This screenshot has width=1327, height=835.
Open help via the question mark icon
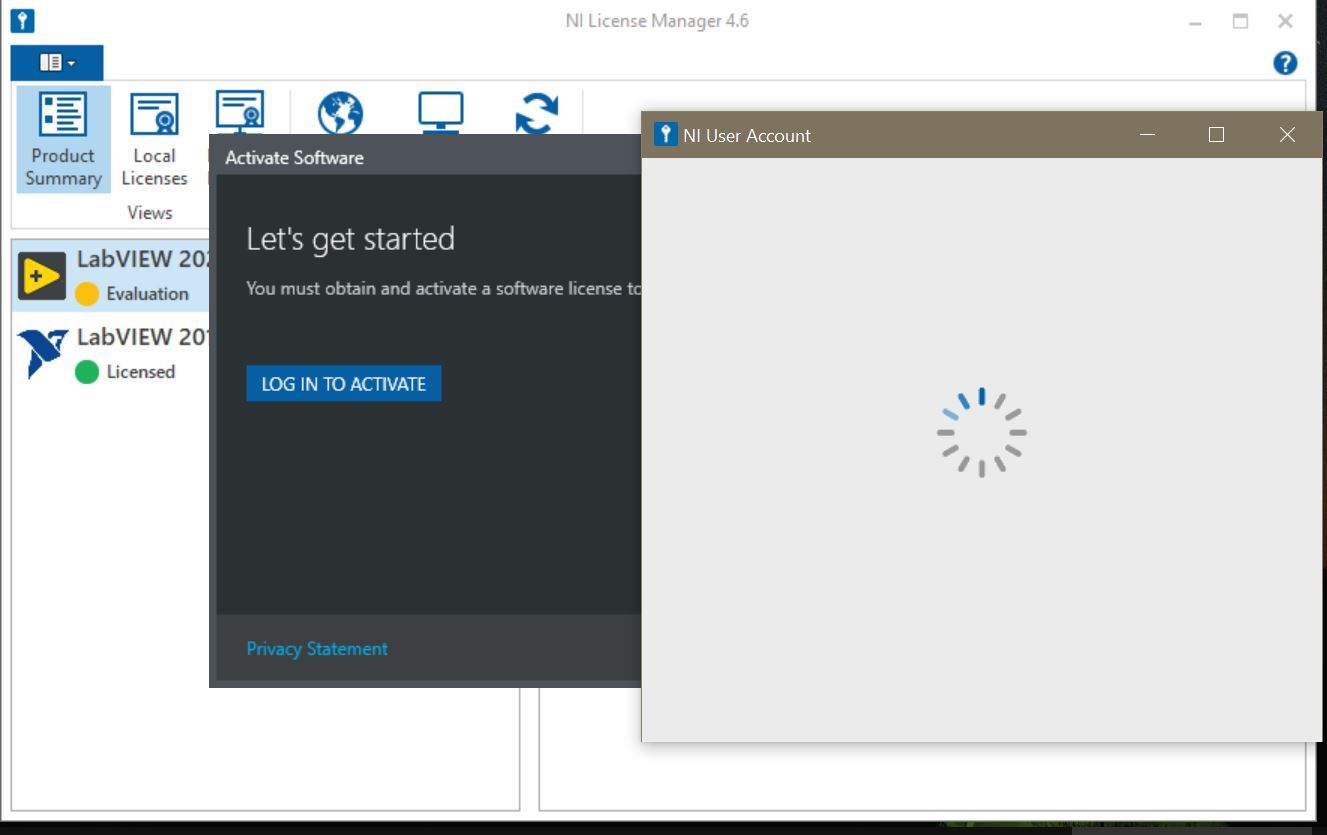click(x=1285, y=62)
